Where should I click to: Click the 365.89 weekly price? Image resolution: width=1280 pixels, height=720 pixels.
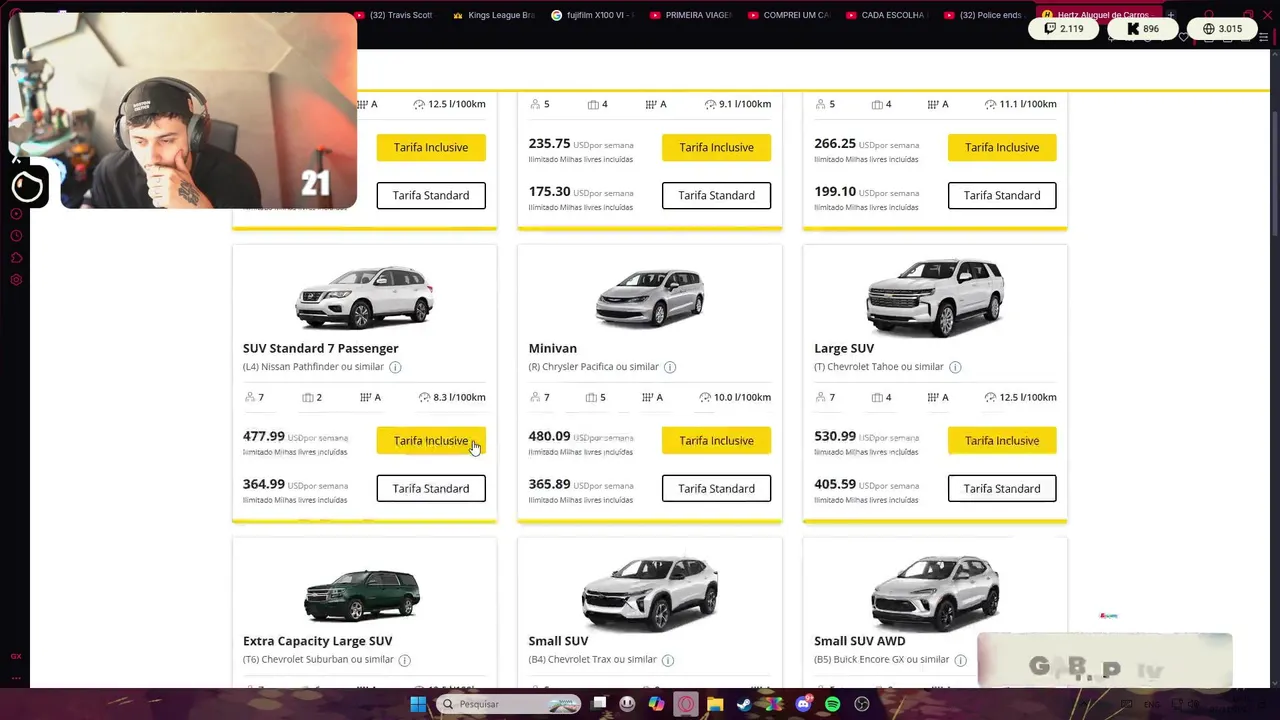coord(550,484)
